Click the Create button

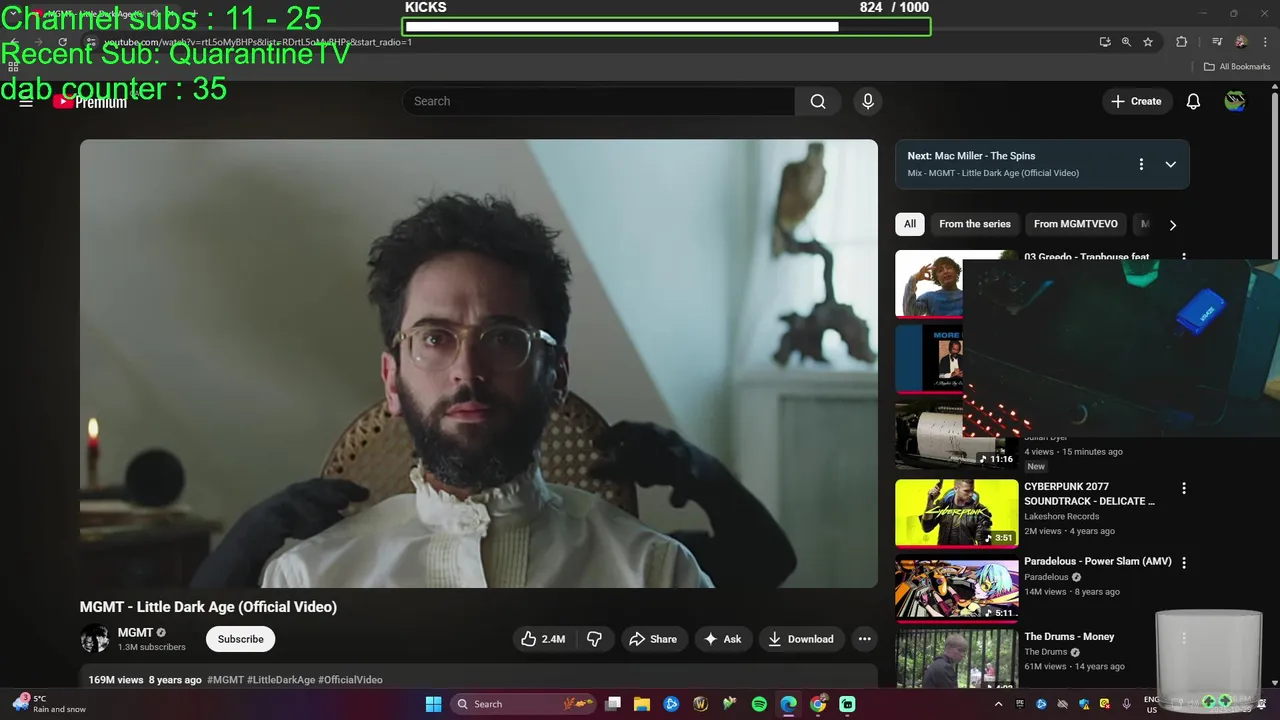pos(1137,101)
